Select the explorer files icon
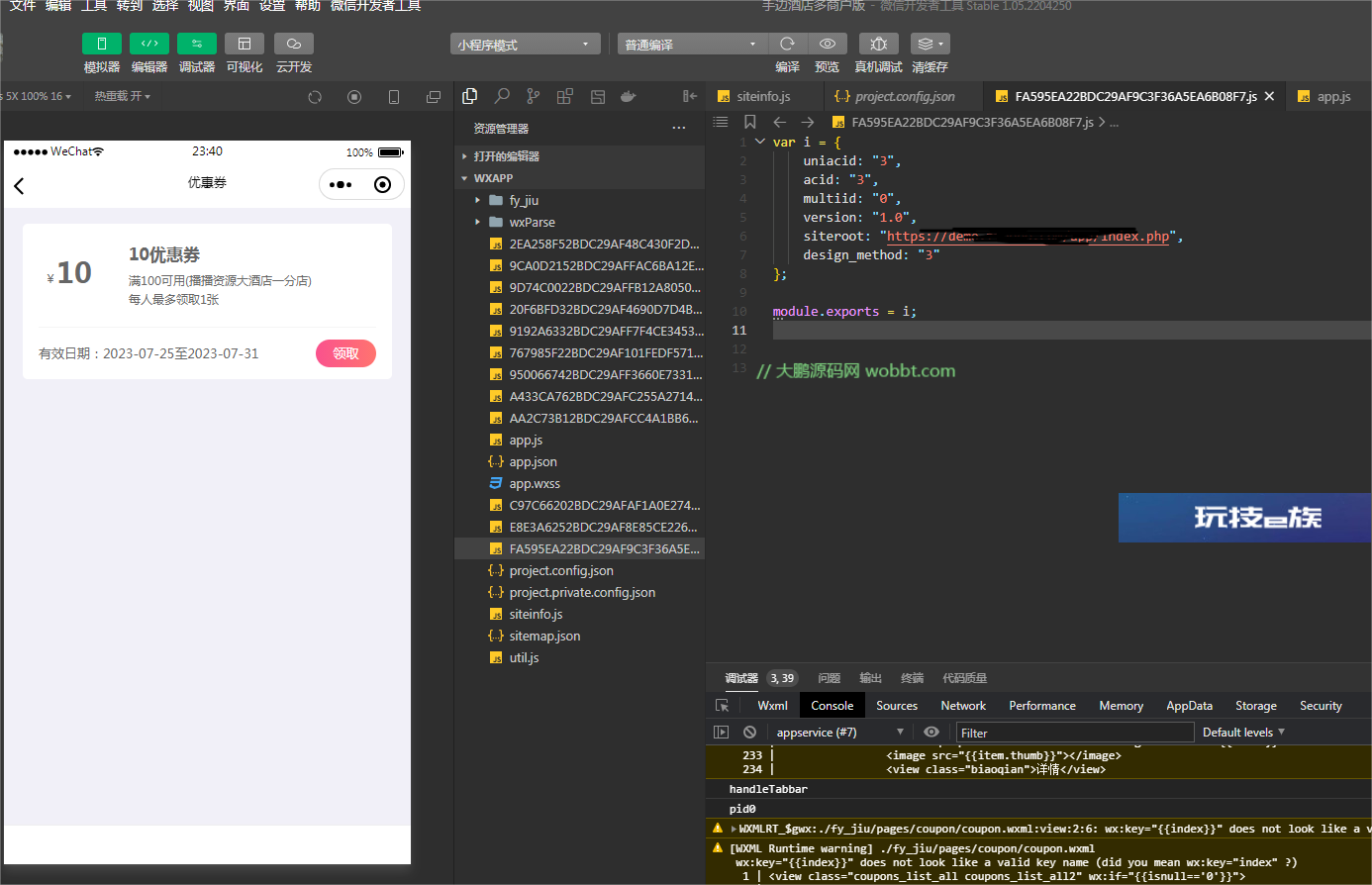The image size is (1372, 885). click(470, 96)
